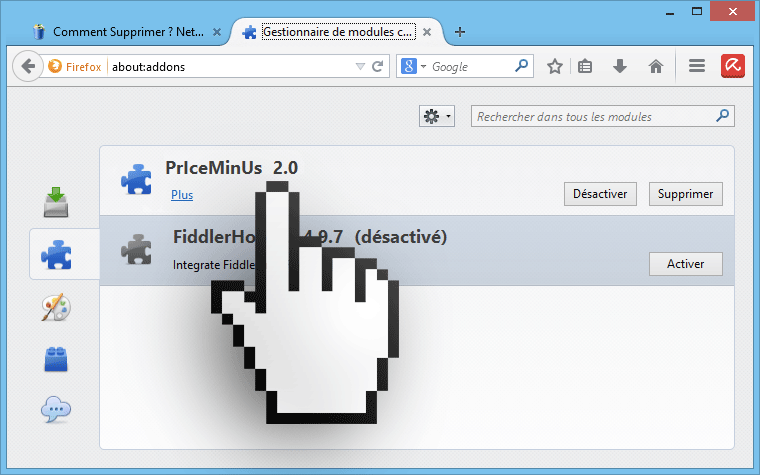
Task: Open the Firefox hamburger menu
Action: [697, 66]
